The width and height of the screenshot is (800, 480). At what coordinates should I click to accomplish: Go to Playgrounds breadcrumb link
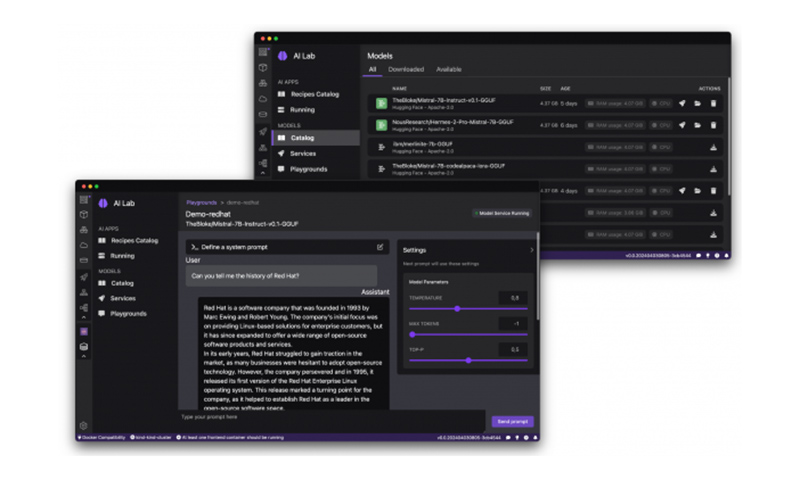point(202,203)
